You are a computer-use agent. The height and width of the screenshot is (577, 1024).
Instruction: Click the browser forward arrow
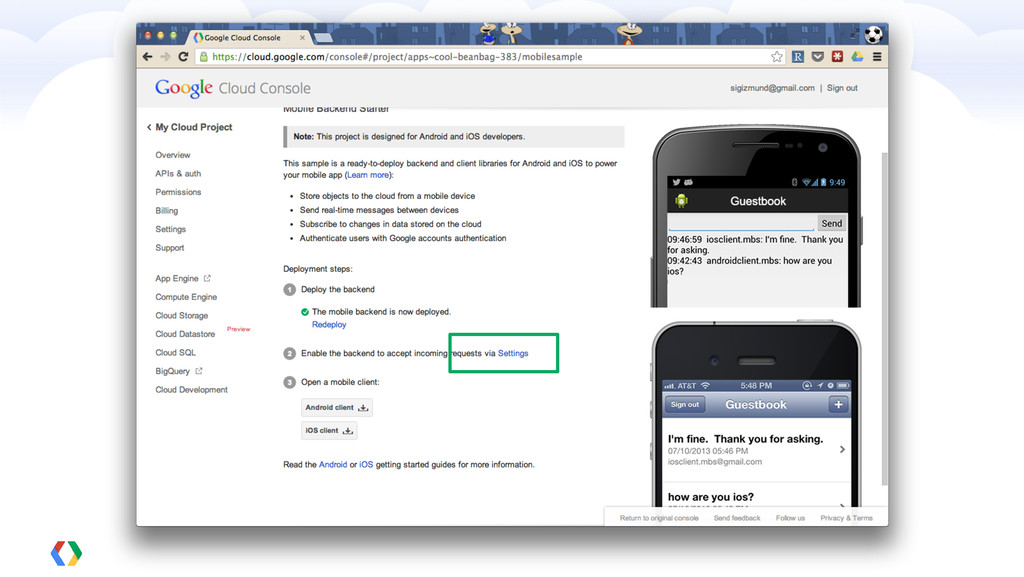click(x=165, y=57)
